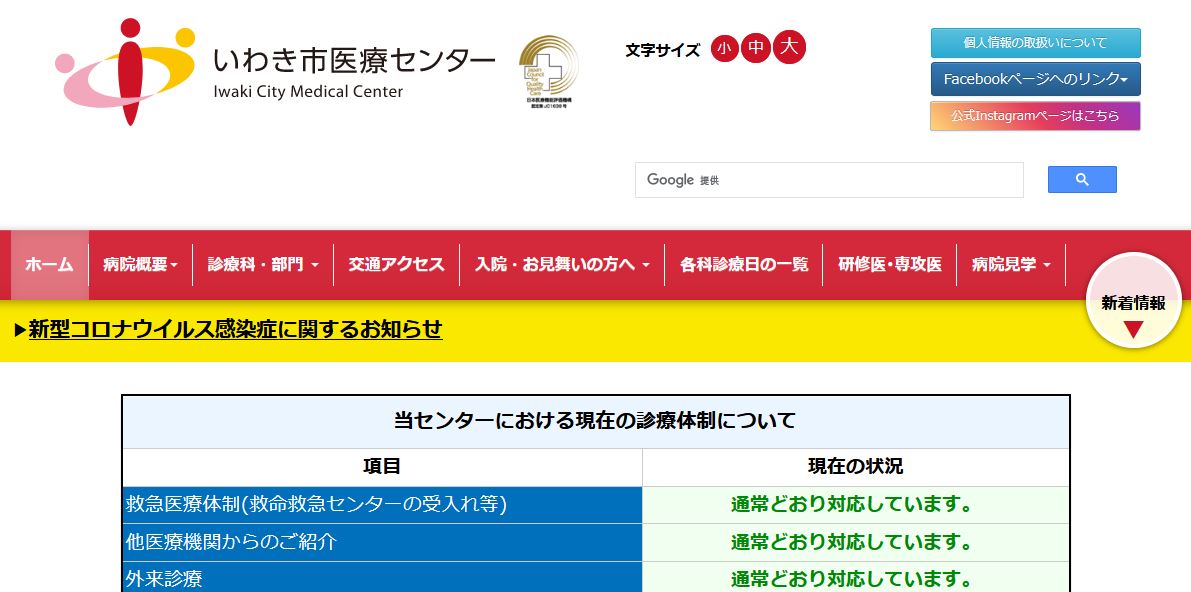Open the 病院見学 dropdown
Screen dimensions: 1191x592
[x=1010, y=265]
